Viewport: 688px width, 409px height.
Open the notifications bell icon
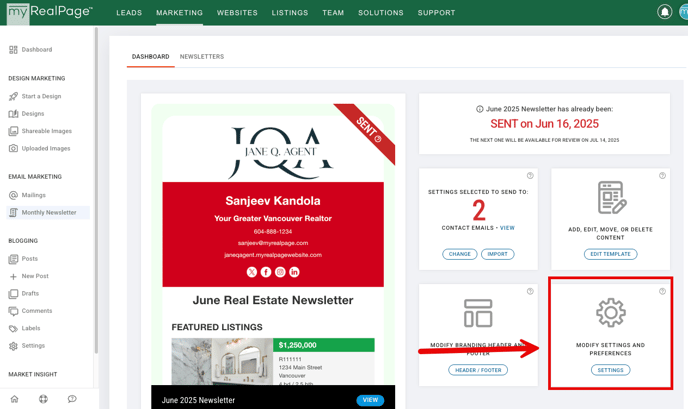tap(664, 12)
